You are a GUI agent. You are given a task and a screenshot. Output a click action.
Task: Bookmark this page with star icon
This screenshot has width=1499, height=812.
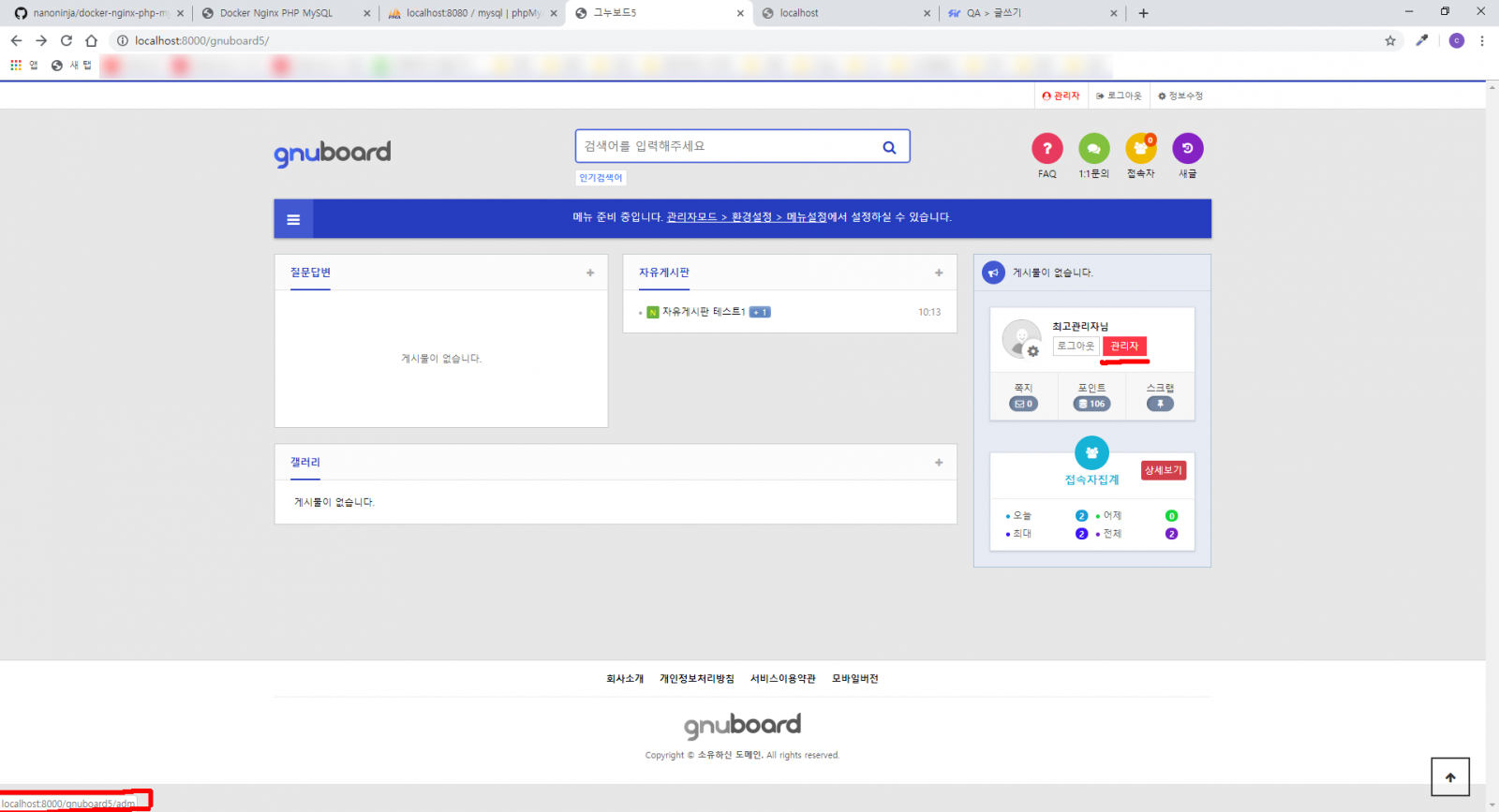click(x=1390, y=40)
